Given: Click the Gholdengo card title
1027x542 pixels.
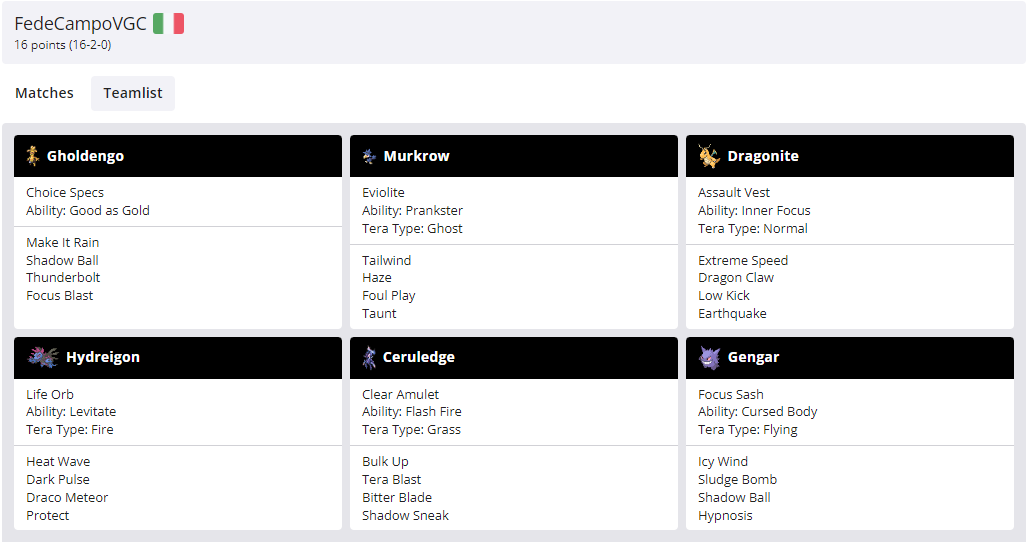Looking at the screenshot, I should (85, 156).
